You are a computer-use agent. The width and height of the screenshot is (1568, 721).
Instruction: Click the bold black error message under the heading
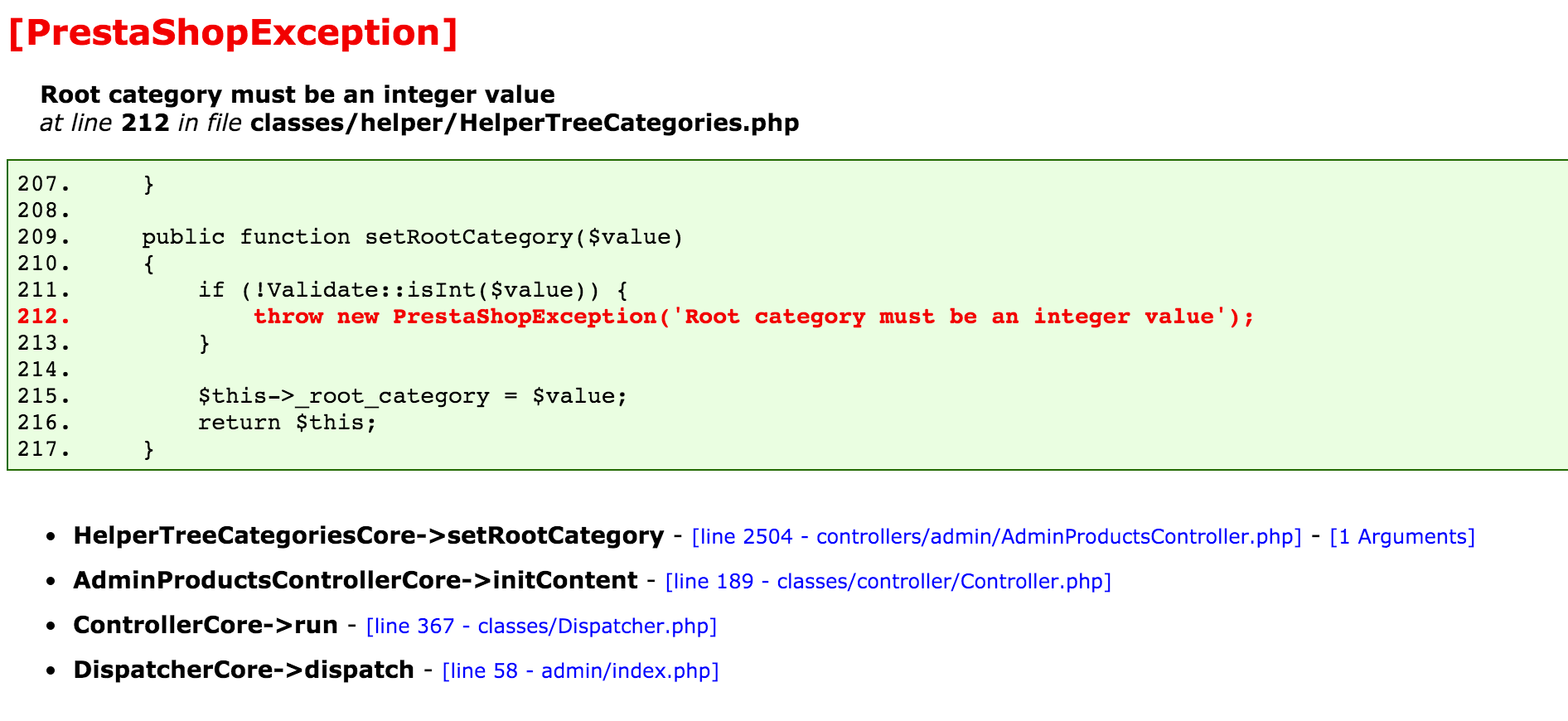298,94
